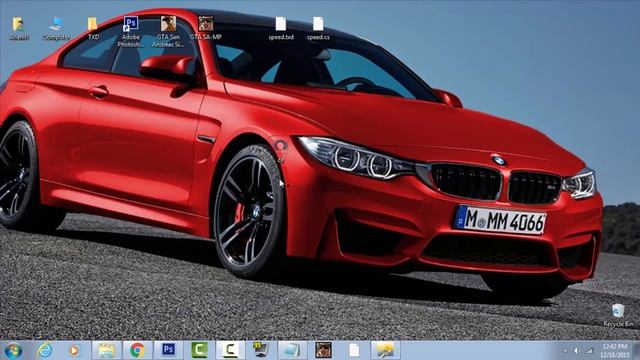Viewport: 640px width, 360px height.
Task: Launch GTA SA-MP desktop icon
Action: pos(206,28)
